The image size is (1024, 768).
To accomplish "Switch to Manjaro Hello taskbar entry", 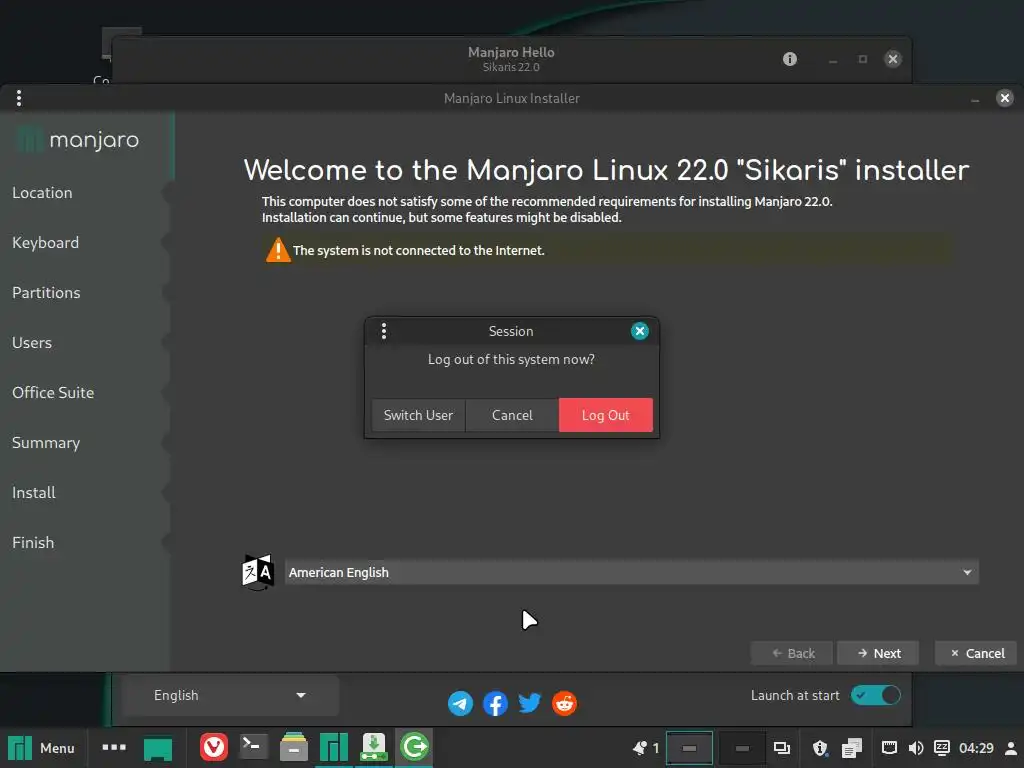I will point(334,747).
